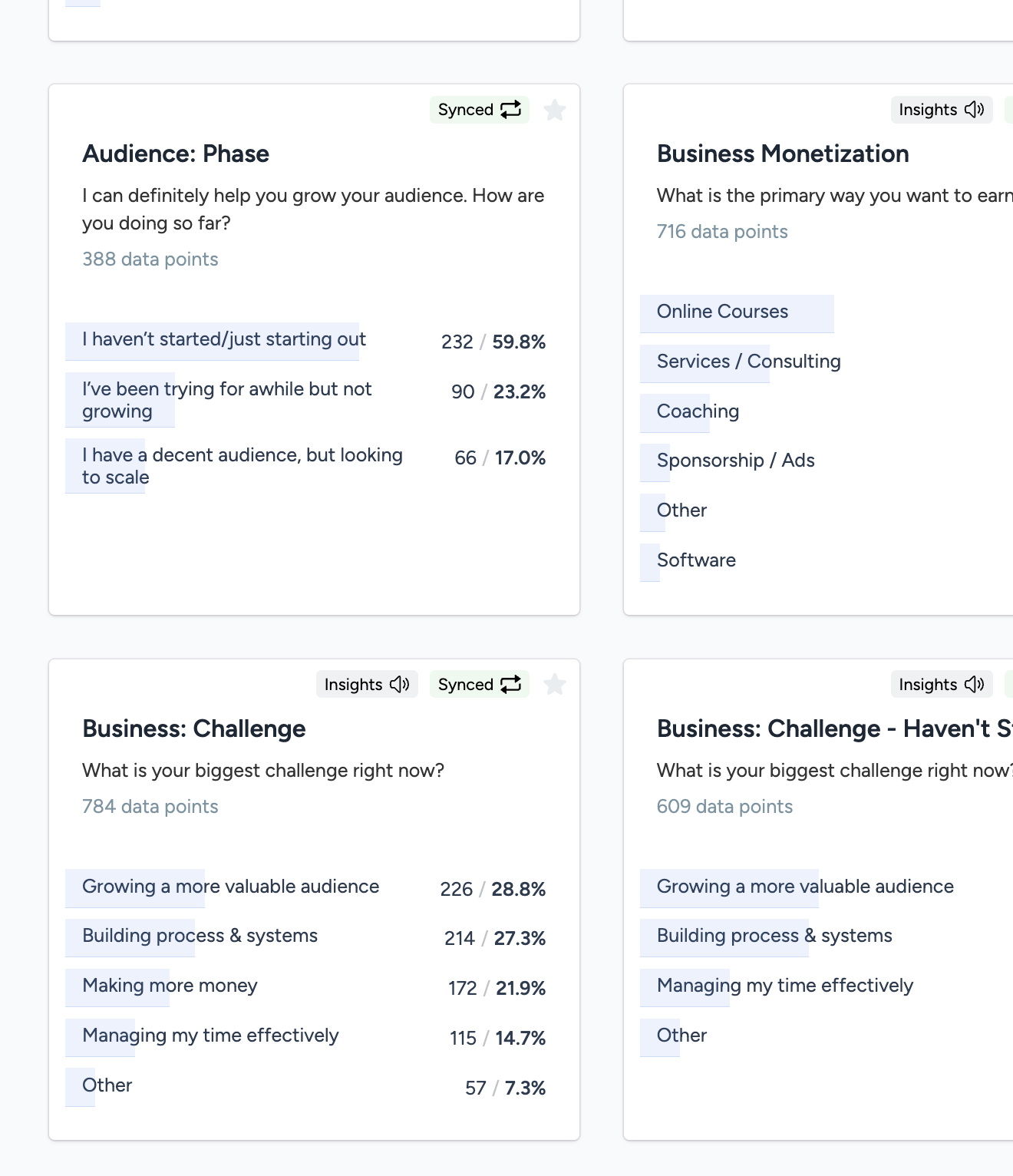
Task: Open the Business Monetization card title
Action: [x=783, y=154]
